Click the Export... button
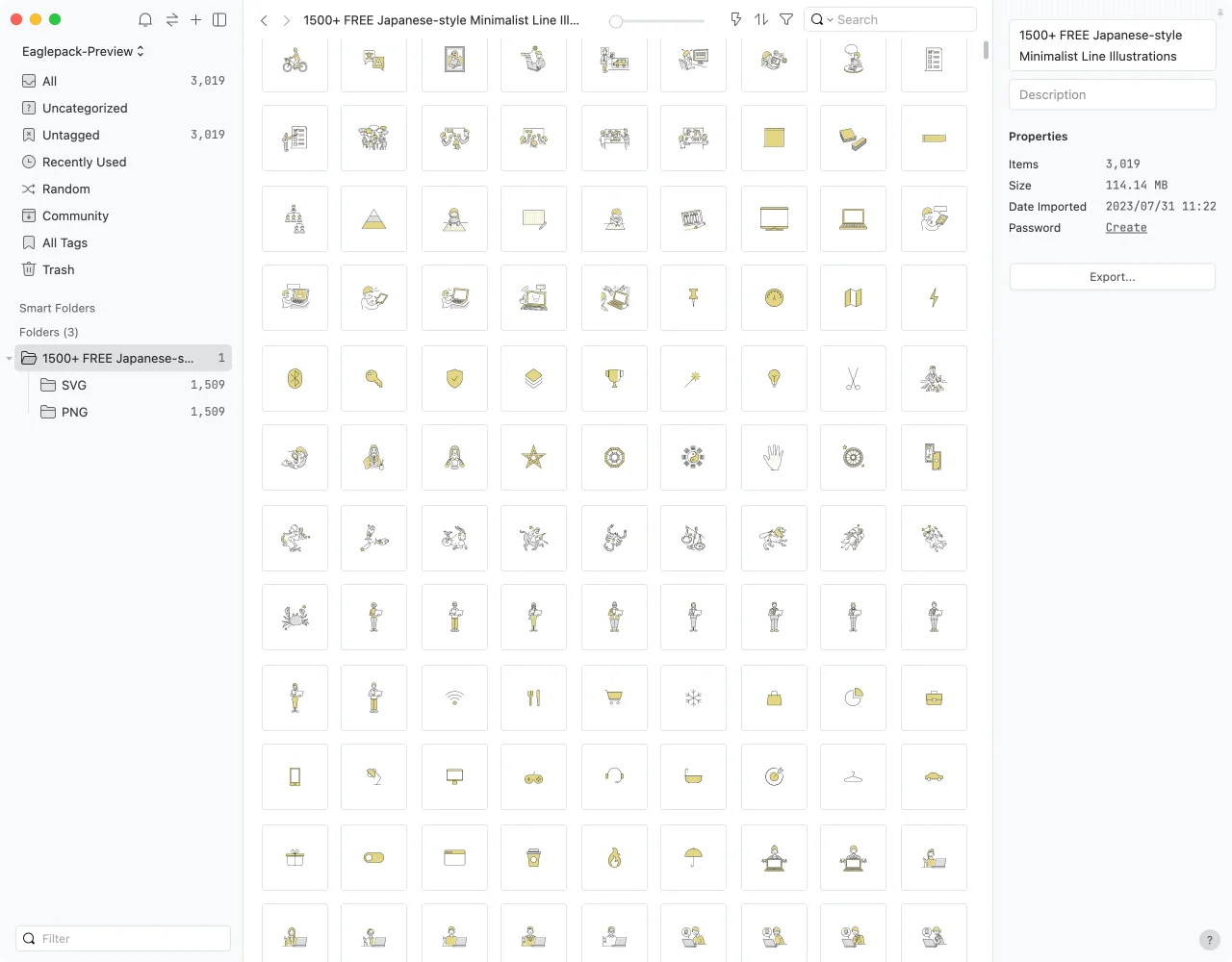The height and width of the screenshot is (962, 1232). click(x=1112, y=277)
